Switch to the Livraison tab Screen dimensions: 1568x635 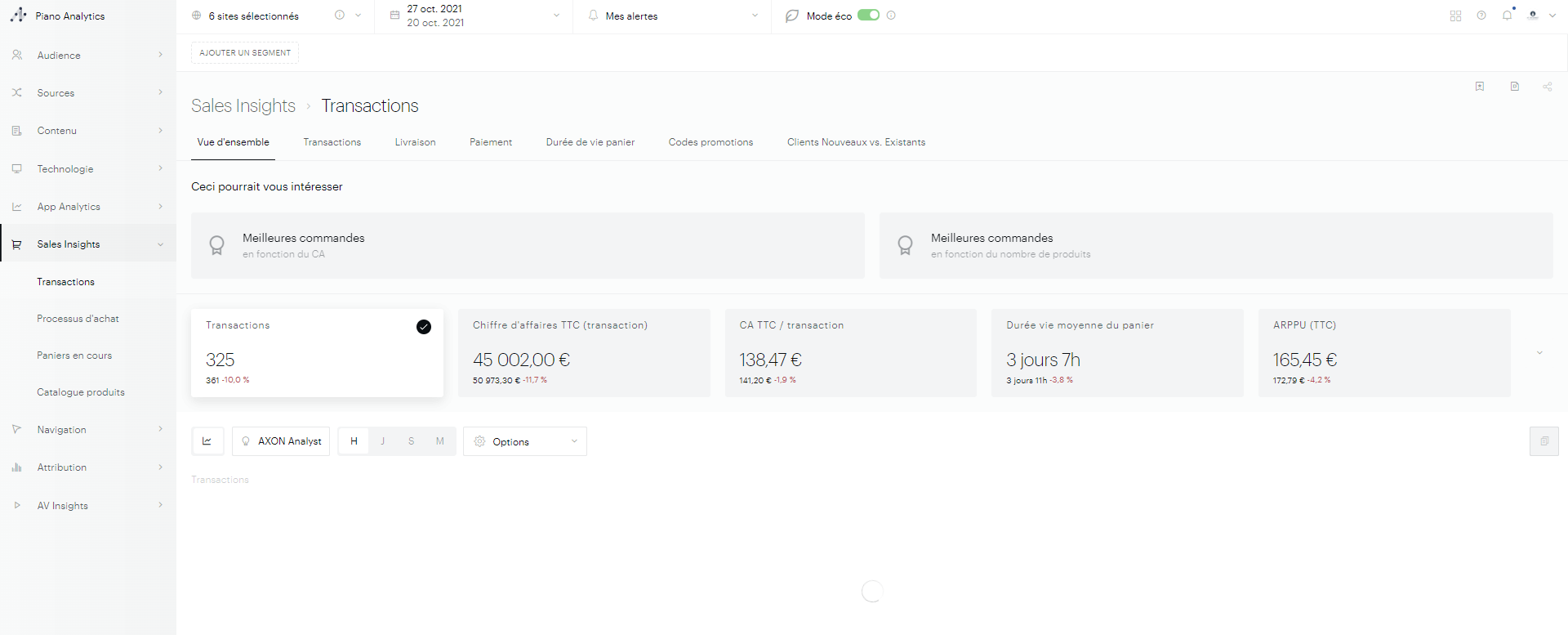415,142
